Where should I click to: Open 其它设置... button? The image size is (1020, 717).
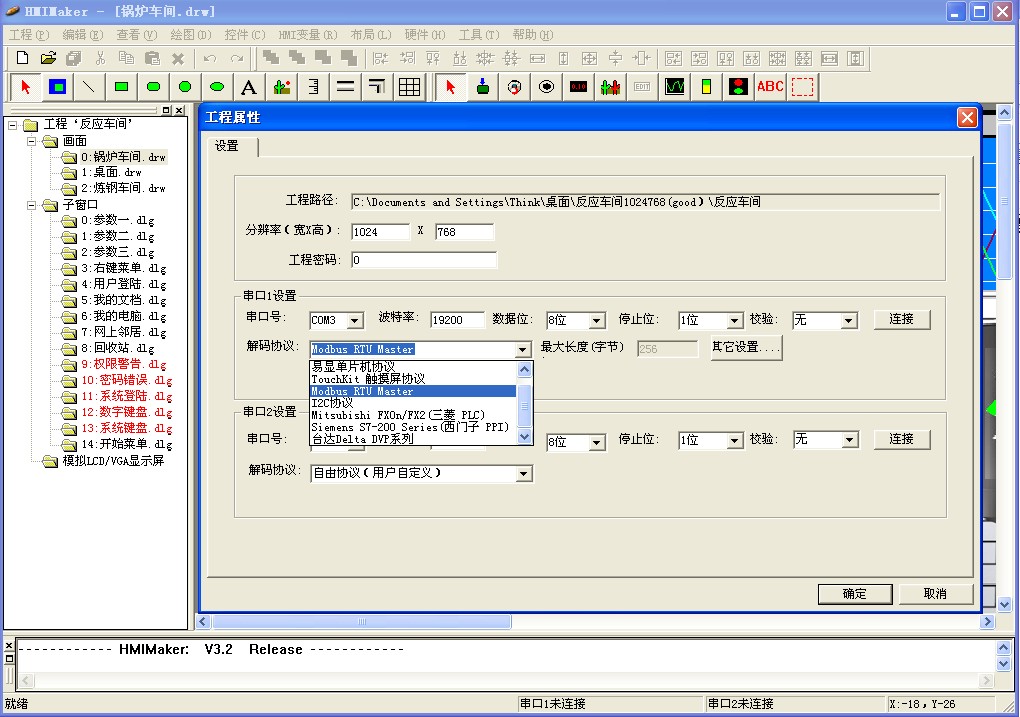[x=746, y=347]
